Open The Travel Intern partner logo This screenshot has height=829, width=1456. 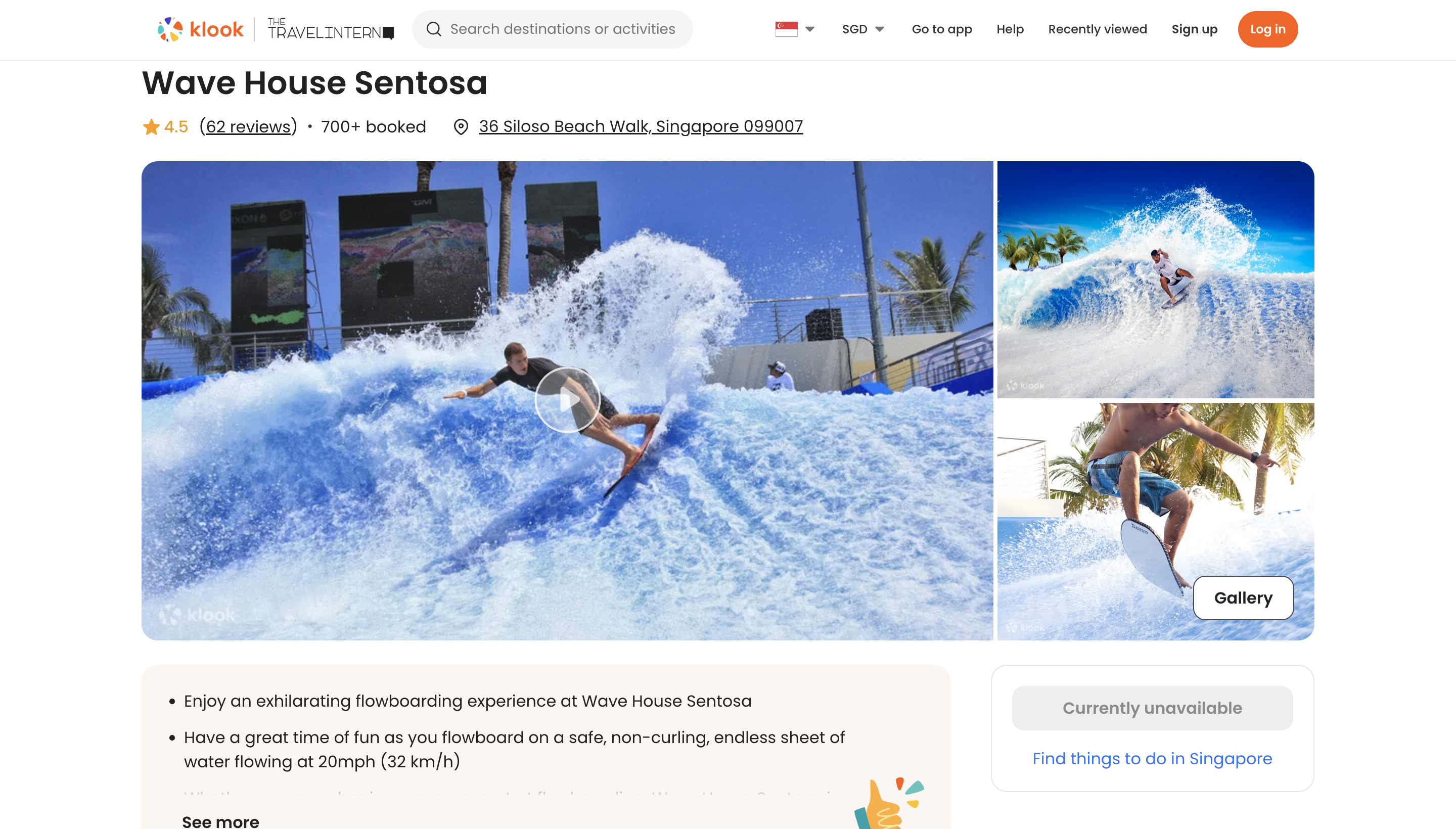[331, 29]
